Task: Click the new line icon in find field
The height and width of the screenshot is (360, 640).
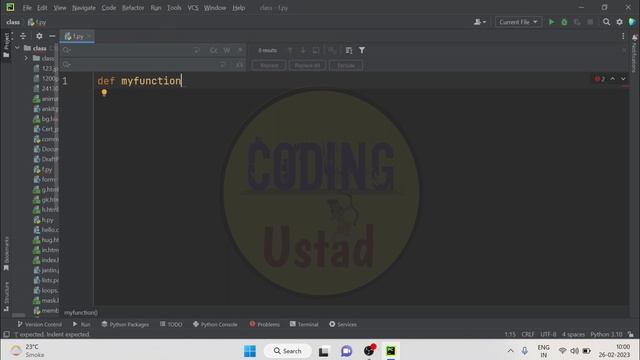Action: click(x=197, y=50)
